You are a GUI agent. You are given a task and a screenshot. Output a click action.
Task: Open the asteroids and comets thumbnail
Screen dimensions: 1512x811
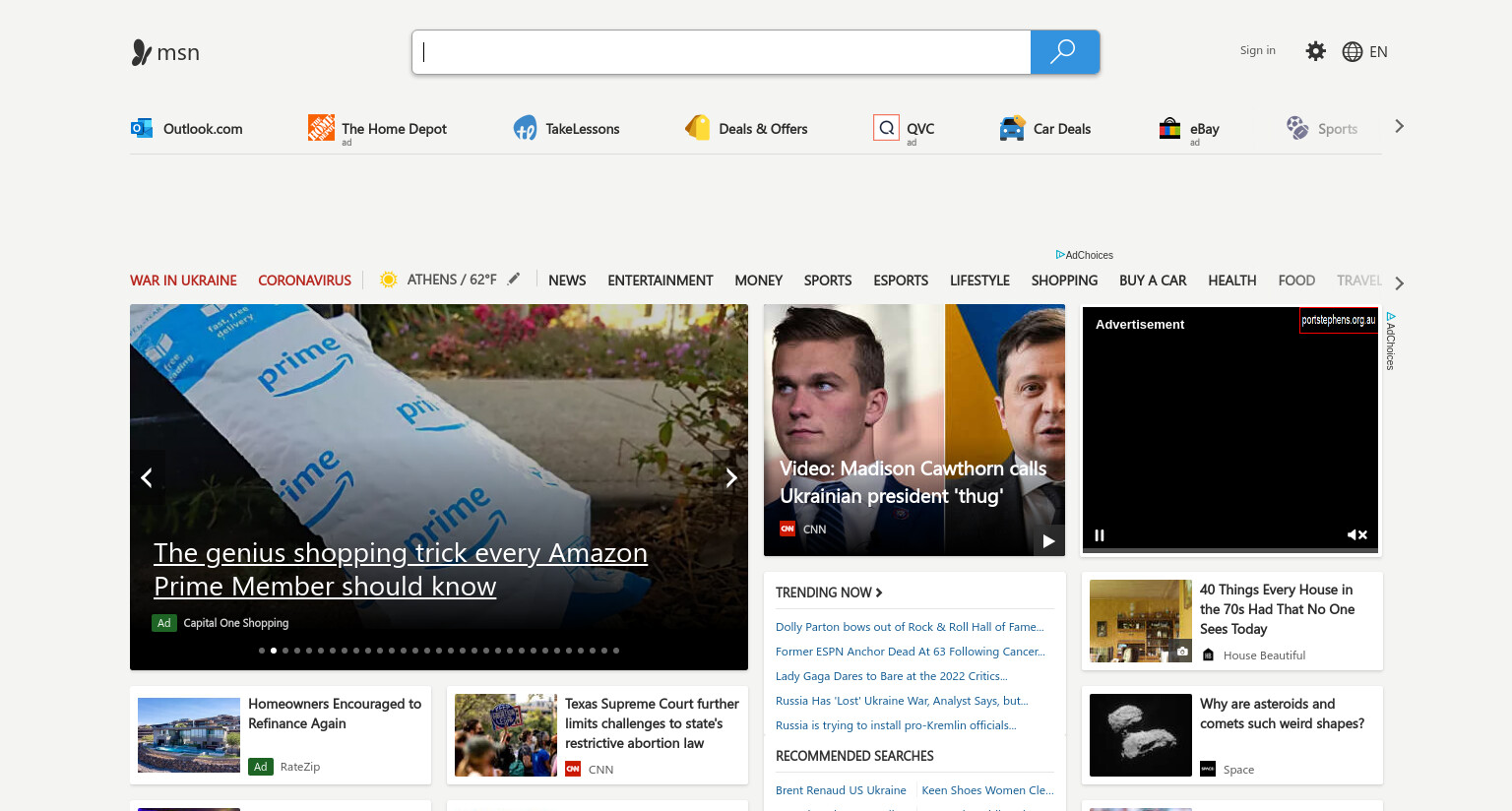[x=1141, y=735]
